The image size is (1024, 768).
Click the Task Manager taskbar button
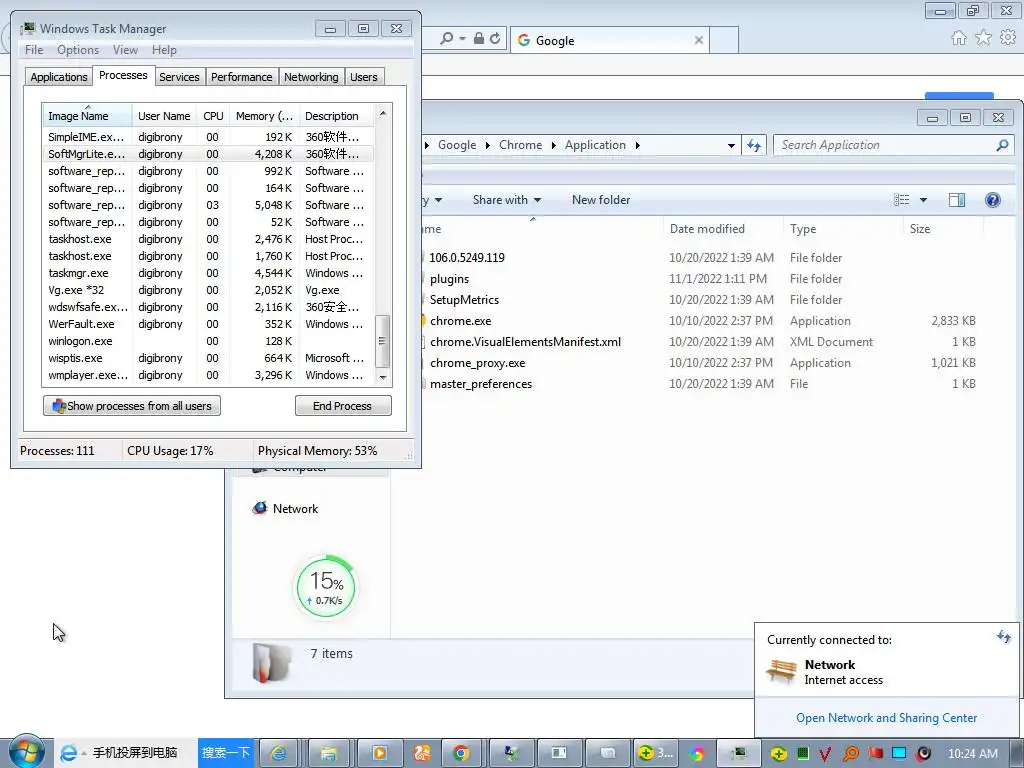coord(739,753)
